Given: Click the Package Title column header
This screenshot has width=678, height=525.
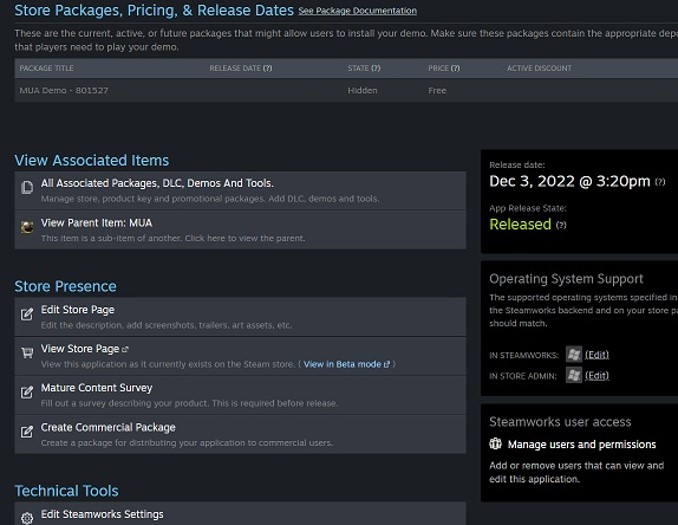Looking at the screenshot, I should (x=46, y=68).
